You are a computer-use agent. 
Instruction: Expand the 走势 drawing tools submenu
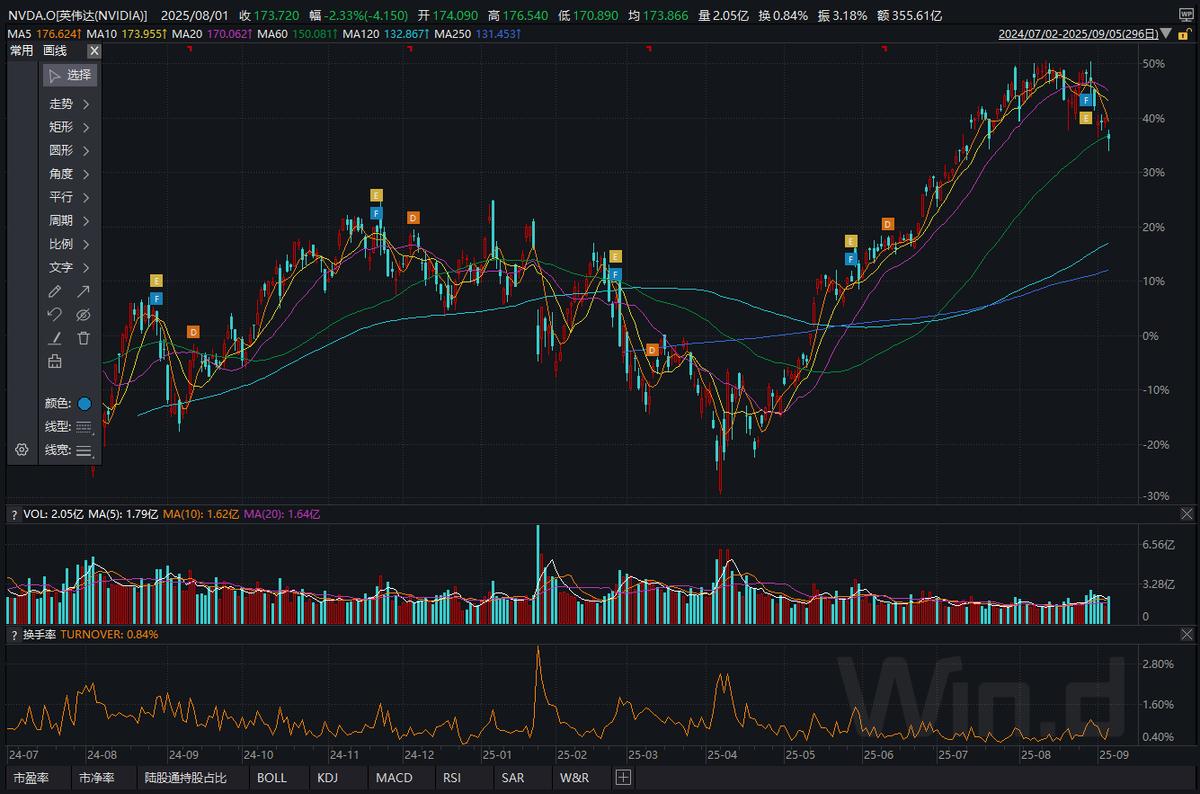point(70,104)
